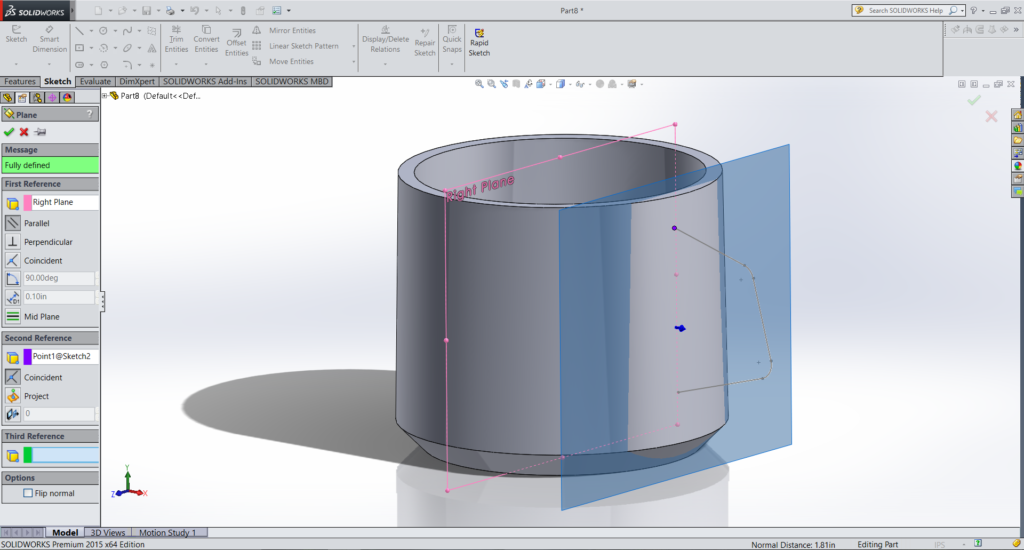Image resolution: width=1024 pixels, height=550 pixels.
Task: Open the PropertyManager tab icon
Action: click(x=22, y=97)
